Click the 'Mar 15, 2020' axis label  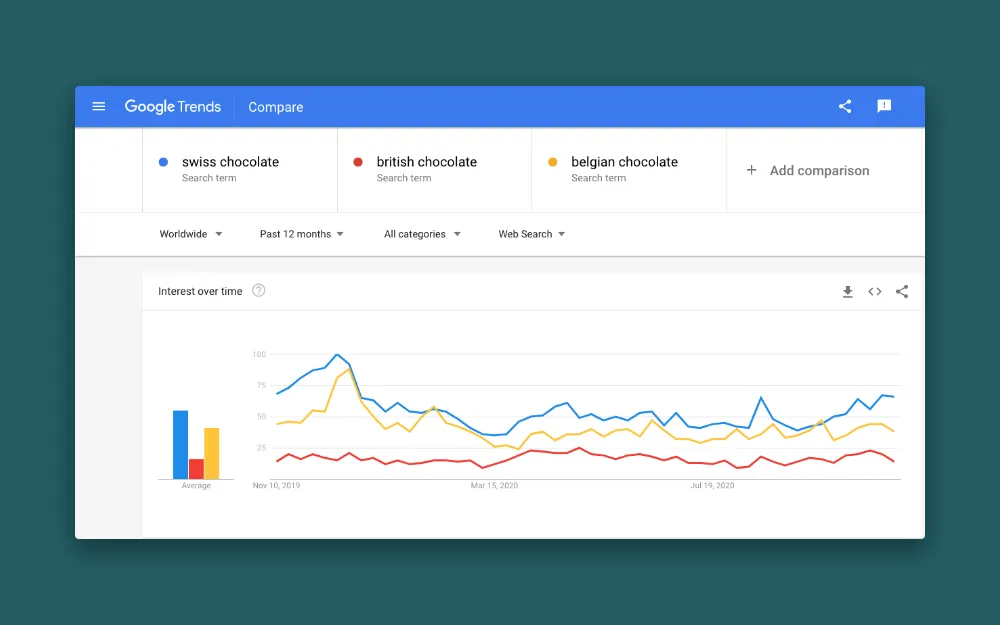click(494, 485)
